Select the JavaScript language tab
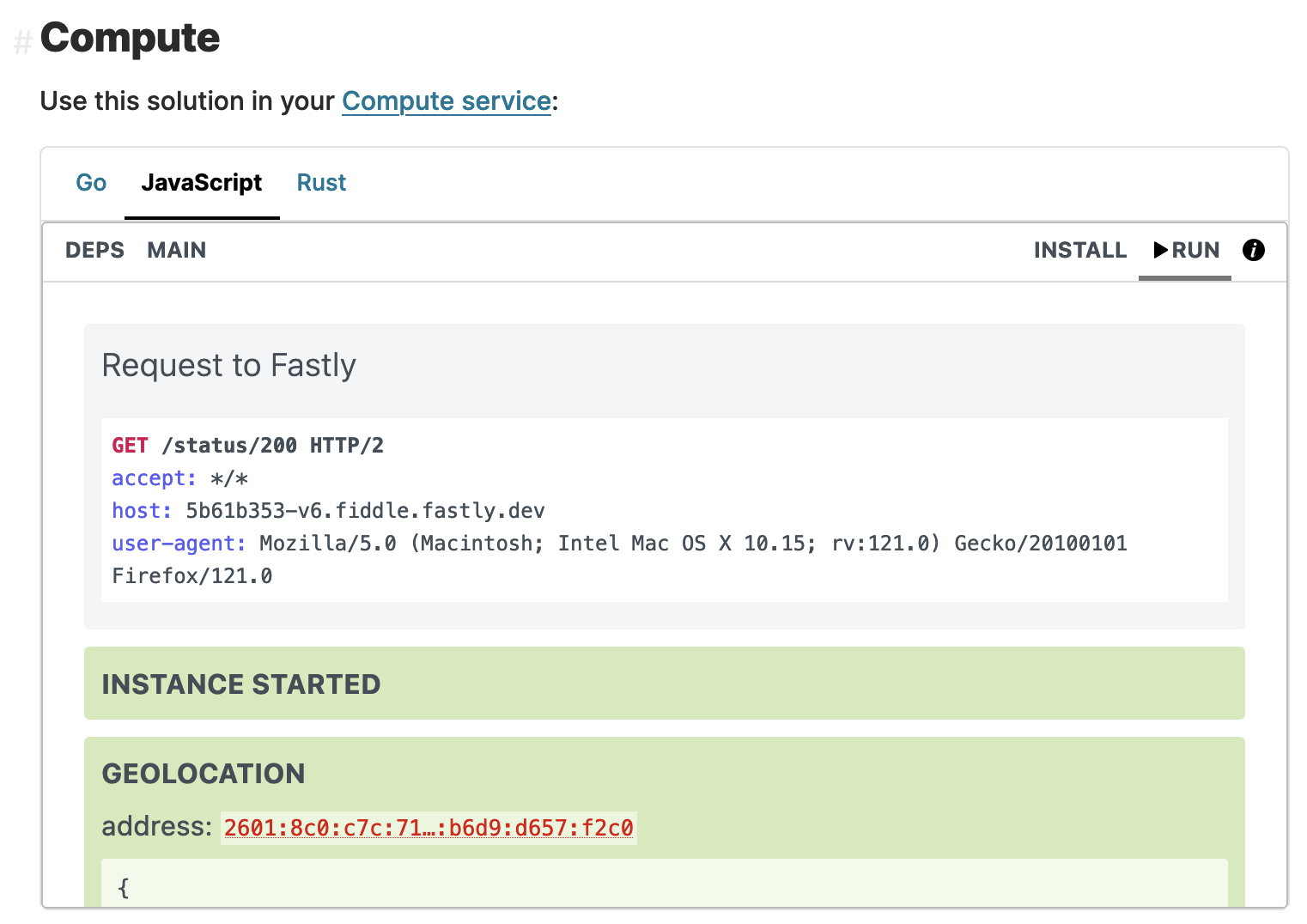Image resolution: width=1307 pixels, height=924 pixels. coord(203,182)
